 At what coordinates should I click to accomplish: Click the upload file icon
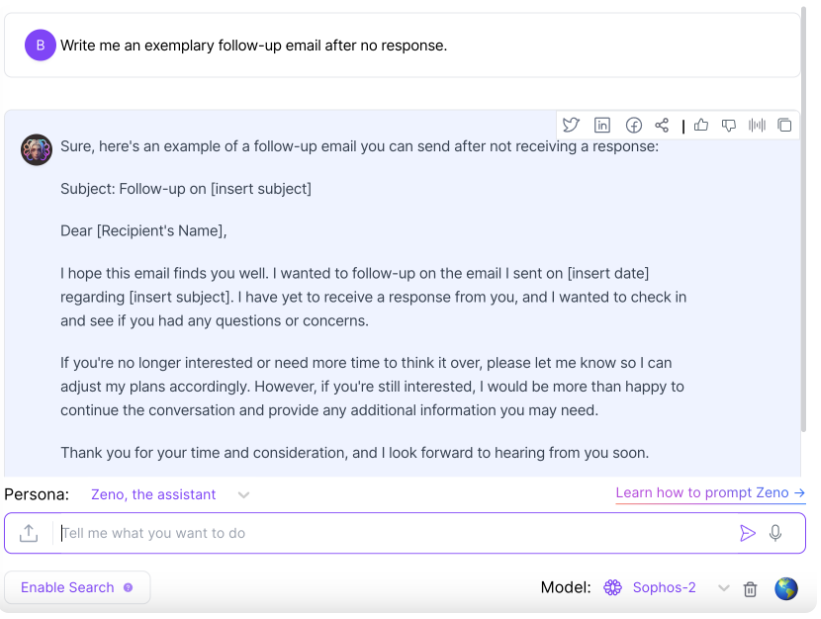29,533
